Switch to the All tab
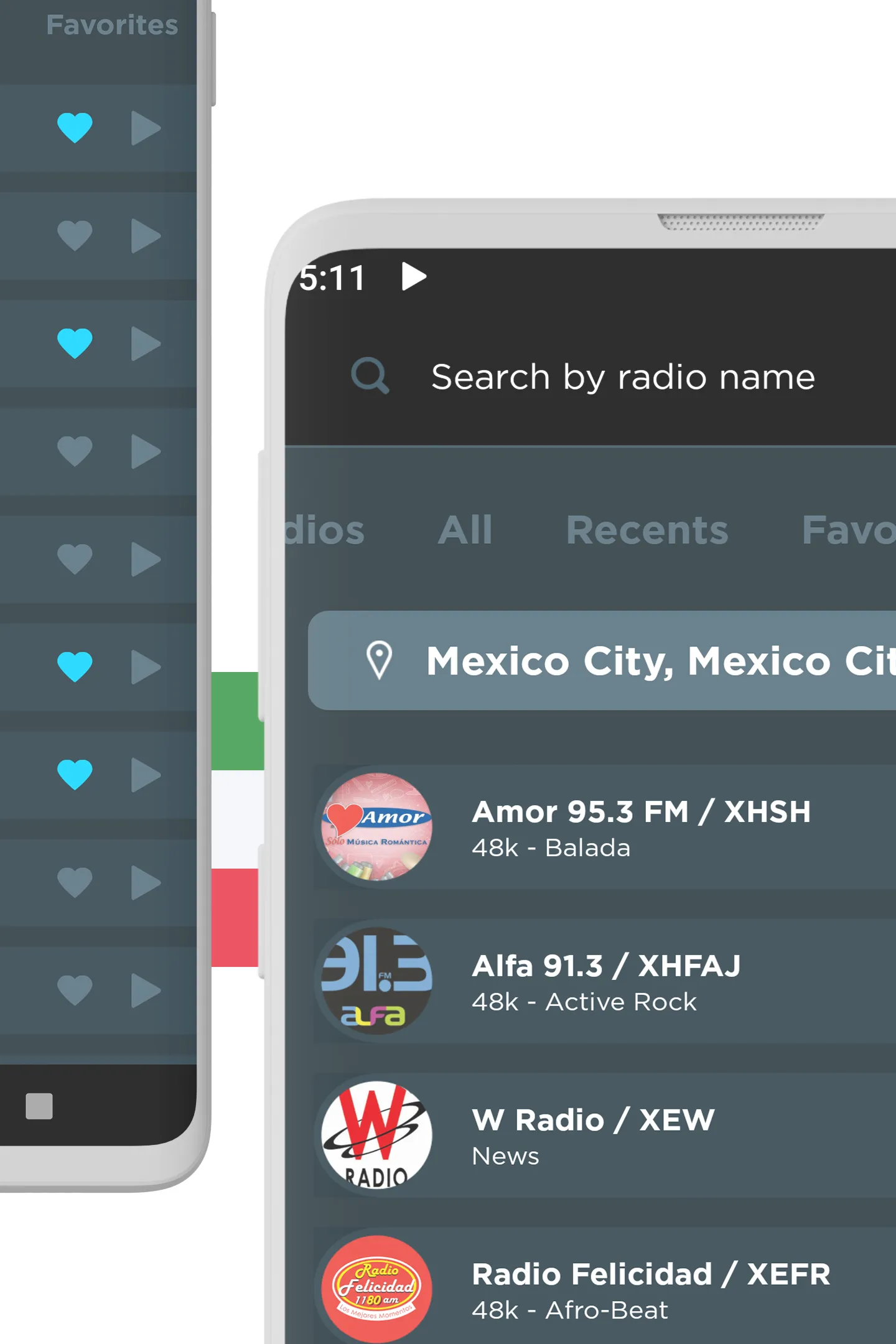896x1344 pixels. 465,530
